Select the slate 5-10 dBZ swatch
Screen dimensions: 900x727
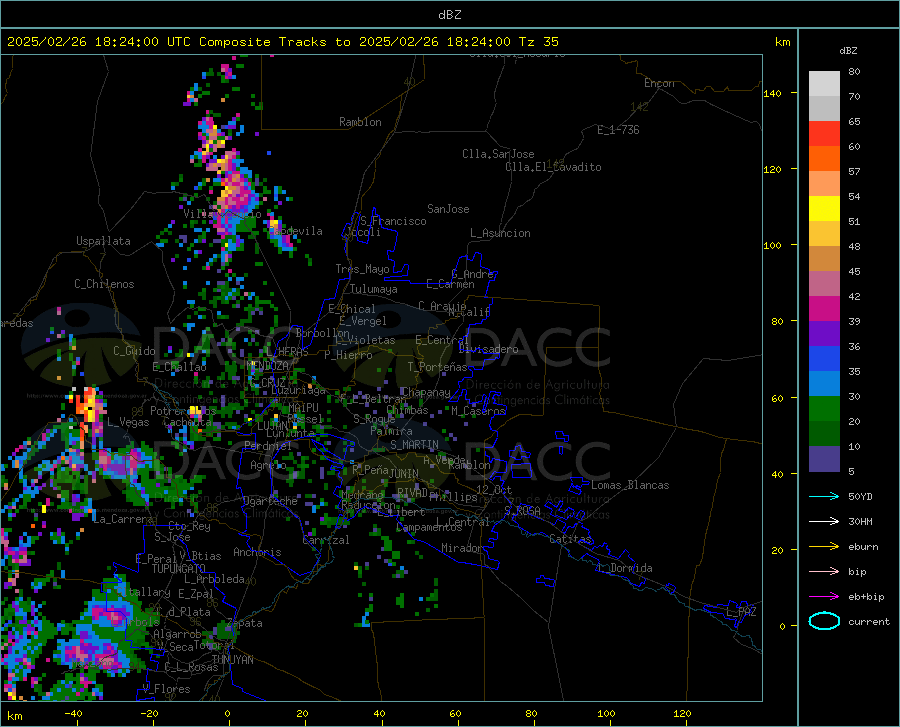pyautogui.click(x=824, y=458)
